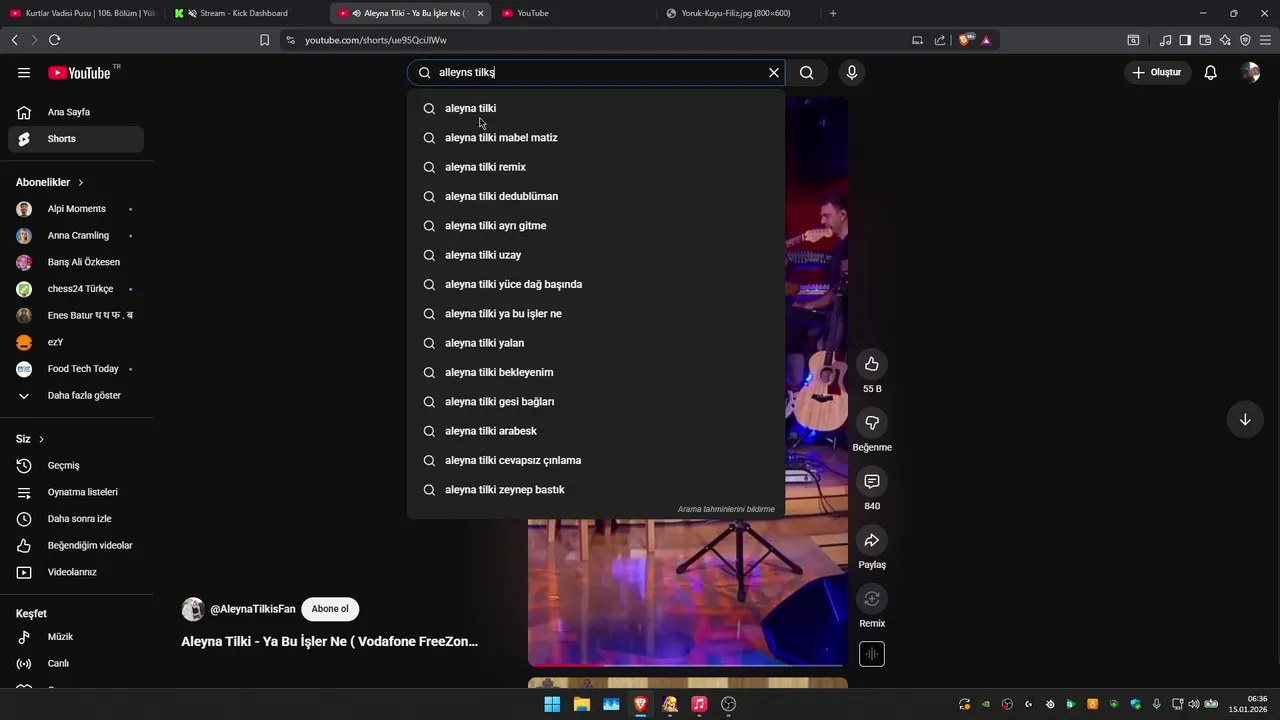Image resolution: width=1280 pixels, height=720 pixels.
Task: Click Arama tahminlerini bildirme link
Action: pyautogui.click(x=726, y=509)
